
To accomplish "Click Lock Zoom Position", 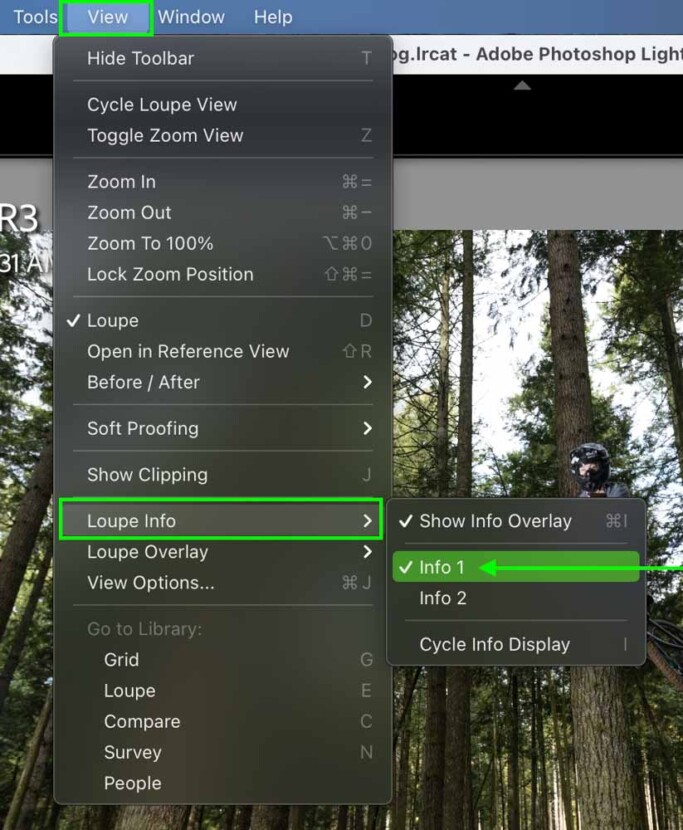I will [223, 274].
